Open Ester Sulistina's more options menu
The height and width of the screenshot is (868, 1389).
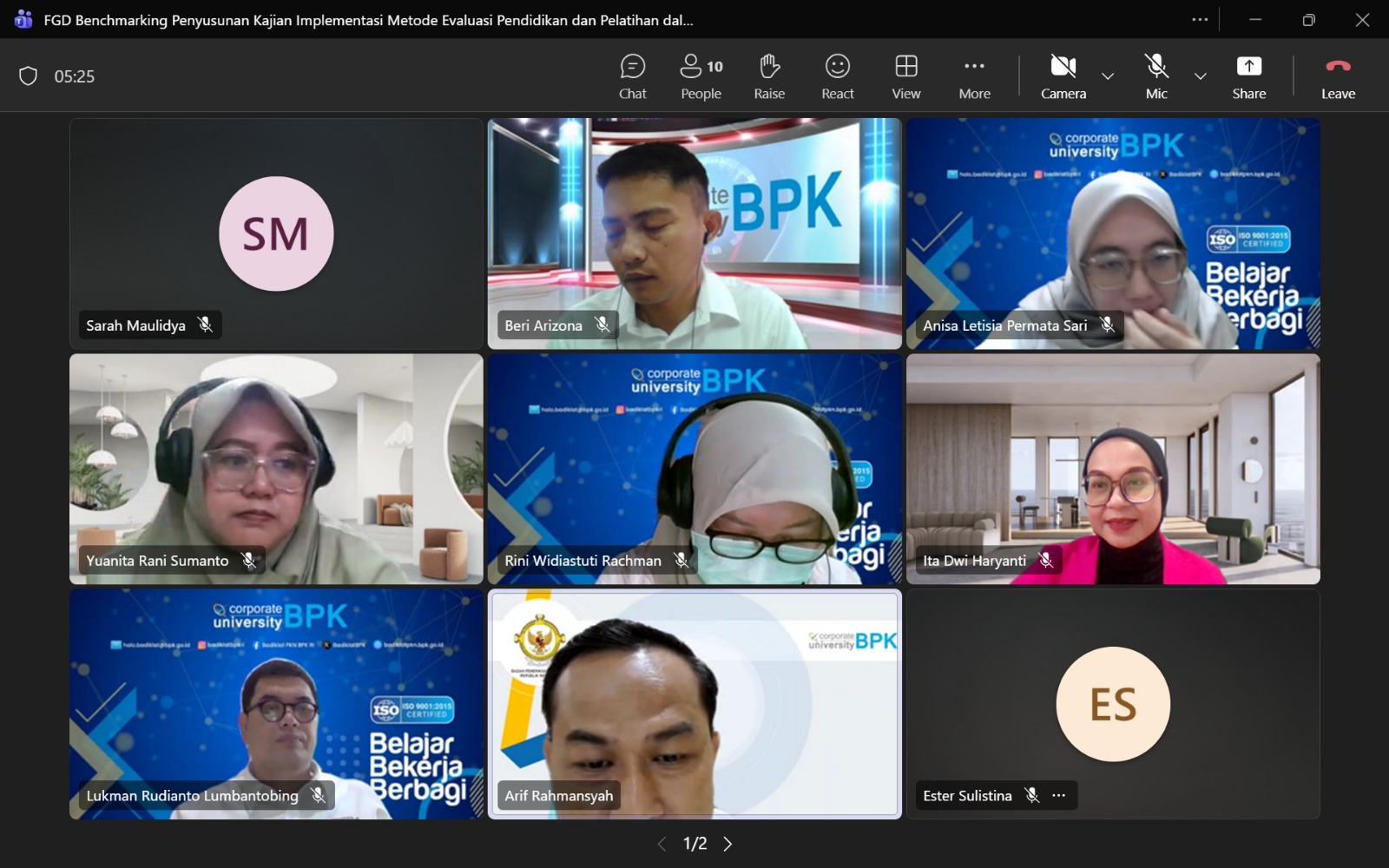pos(1058,795)
